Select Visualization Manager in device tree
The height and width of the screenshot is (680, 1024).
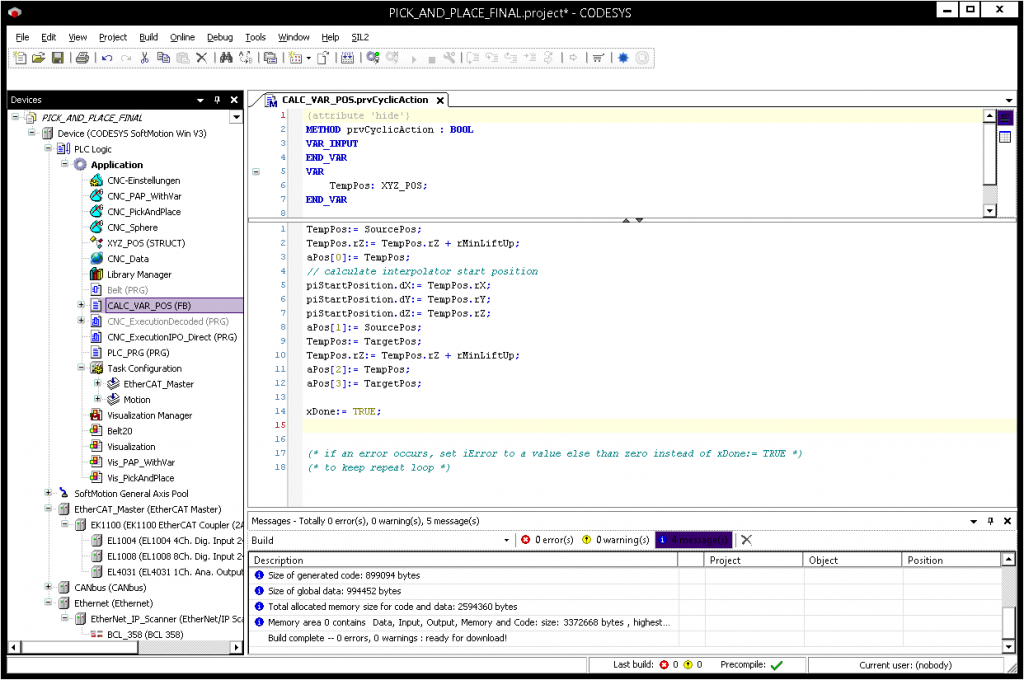coord(149,415)
